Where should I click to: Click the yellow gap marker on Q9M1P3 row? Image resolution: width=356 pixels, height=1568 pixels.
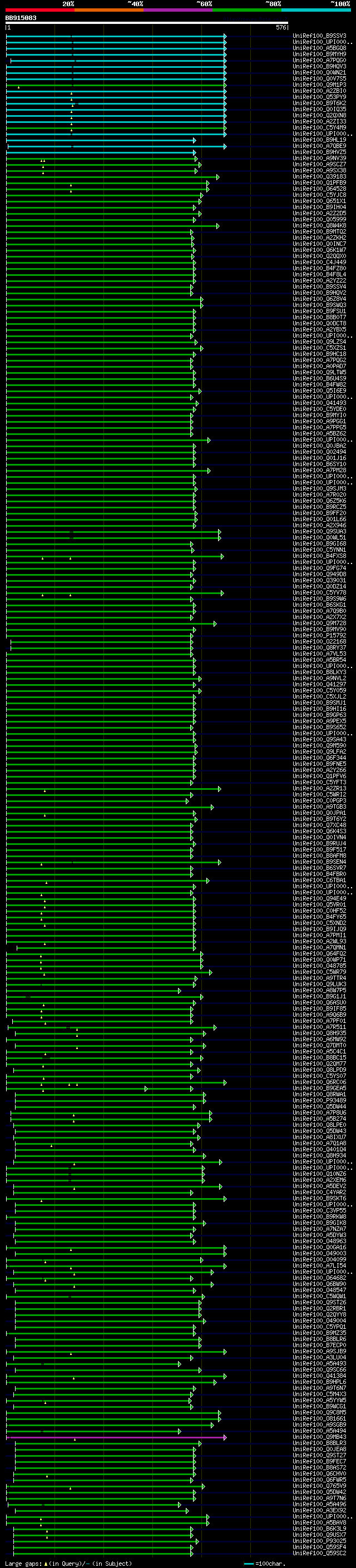pyautogui.click(x=18, y=87)
